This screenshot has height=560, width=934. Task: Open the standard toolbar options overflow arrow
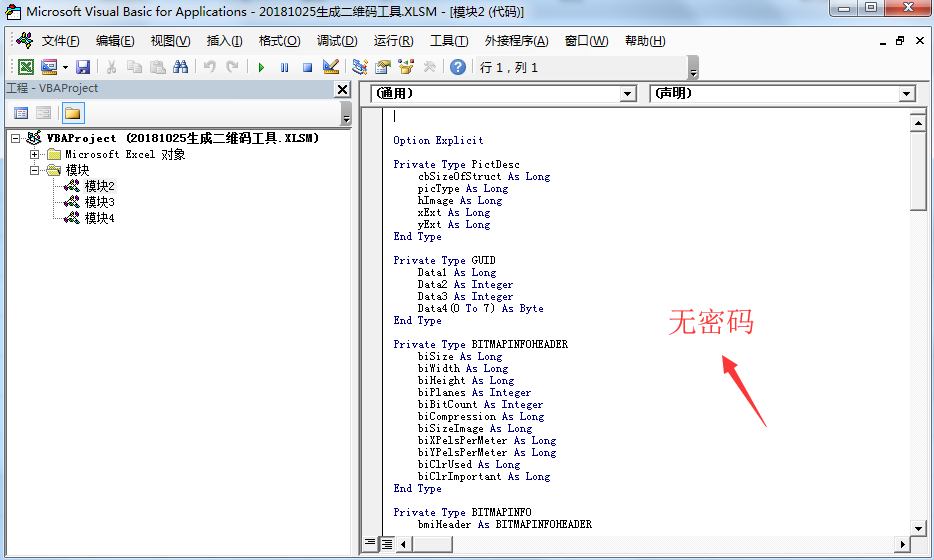(693, 68)
